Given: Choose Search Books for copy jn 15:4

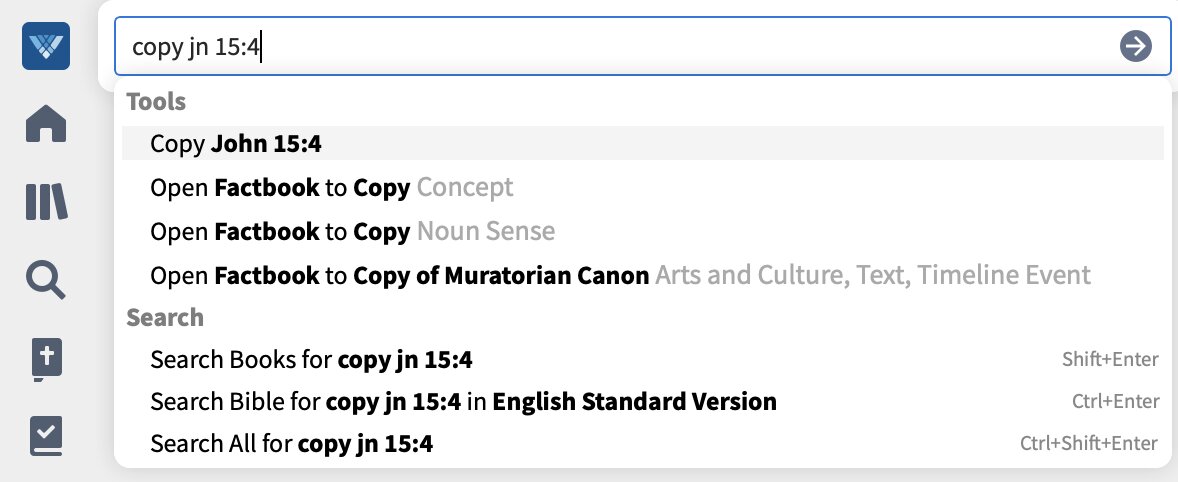Looking at the screenshot, I should click(642, 360).
